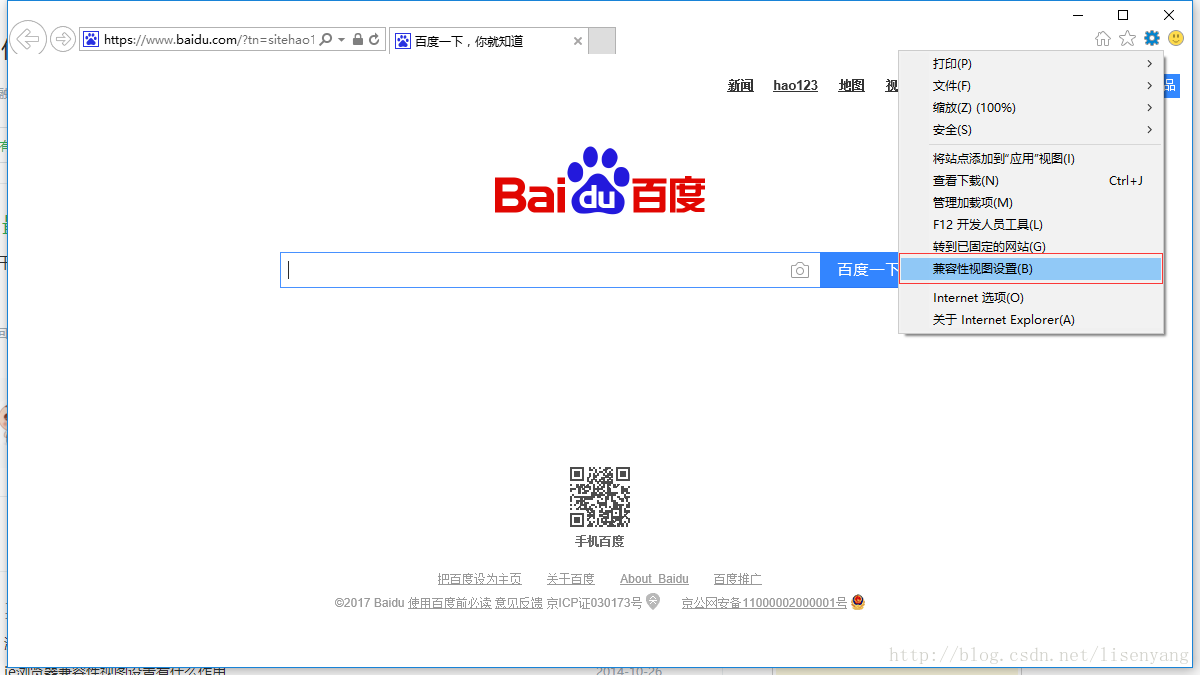Image resolution: width=1200 pixels, height=675 pixels.
Task: Click the camera image-search icon
Action: pyautogui.click(x=800, y=270)
